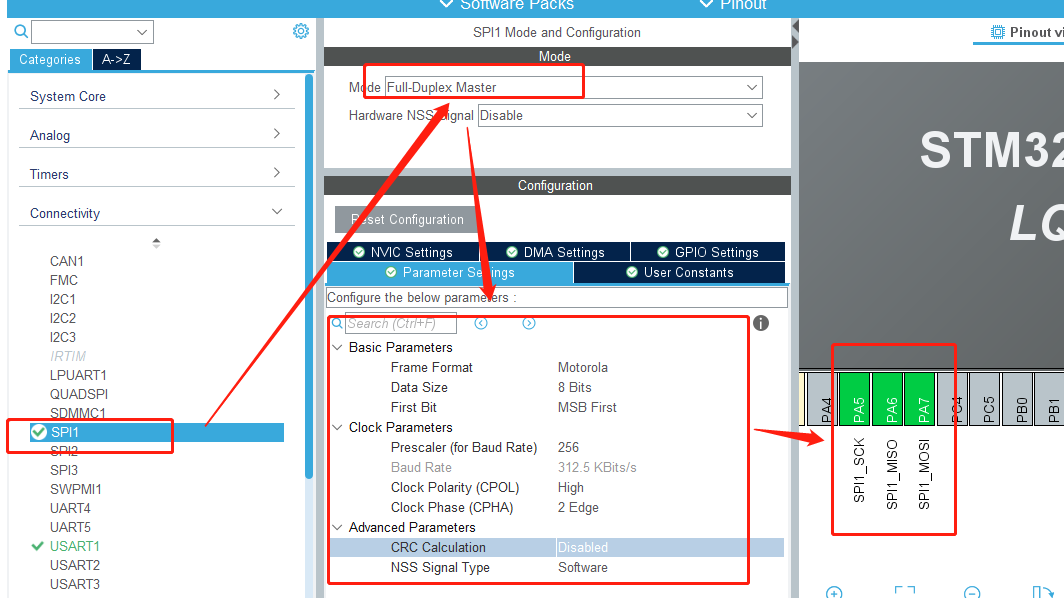Click the First Bit value MSB First
Image resolution: width=1064 pixels, height=598 pixels.
click(x=587, y=407)
